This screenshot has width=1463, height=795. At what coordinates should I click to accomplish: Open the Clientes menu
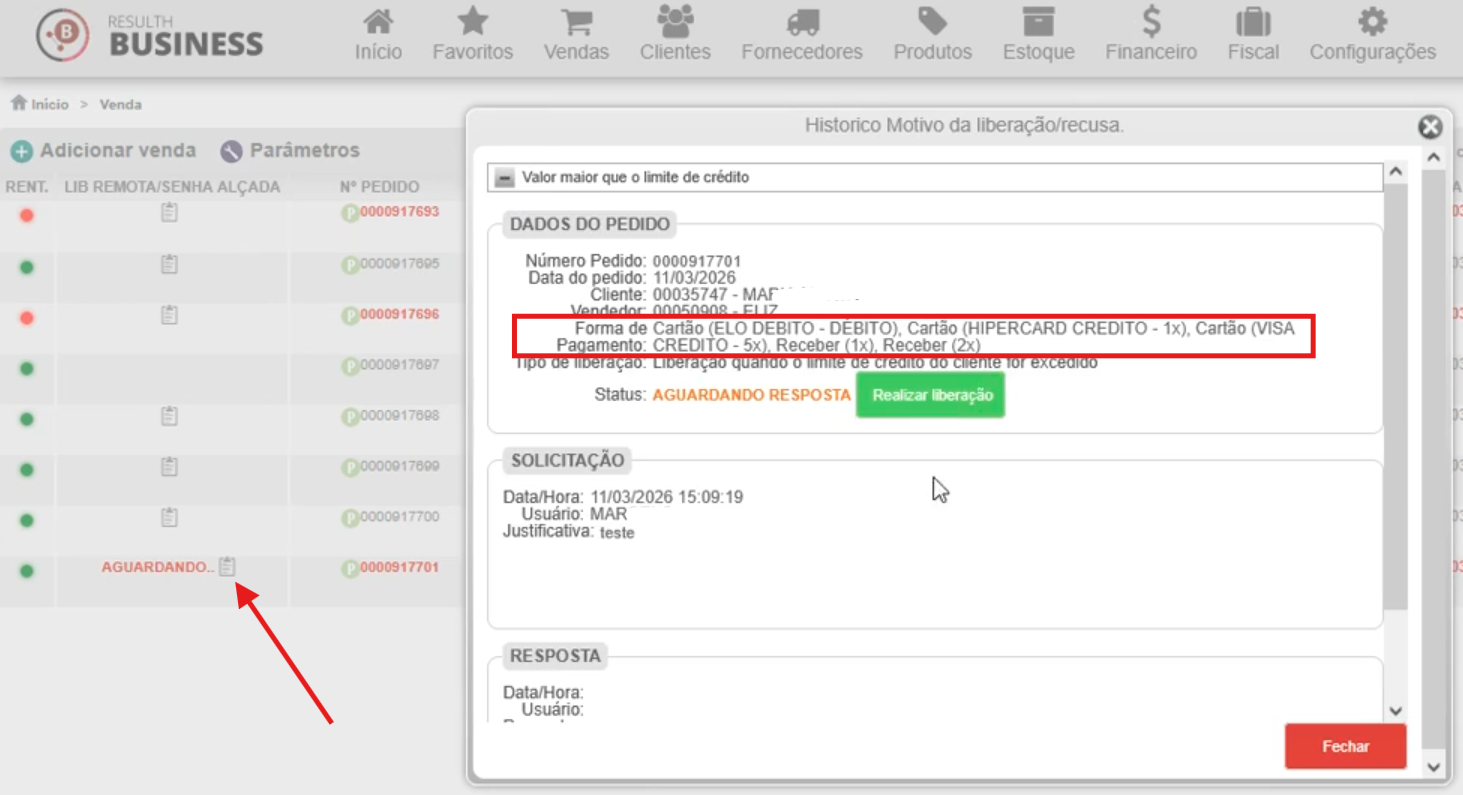pyautogui.click(x=675, y=34)
